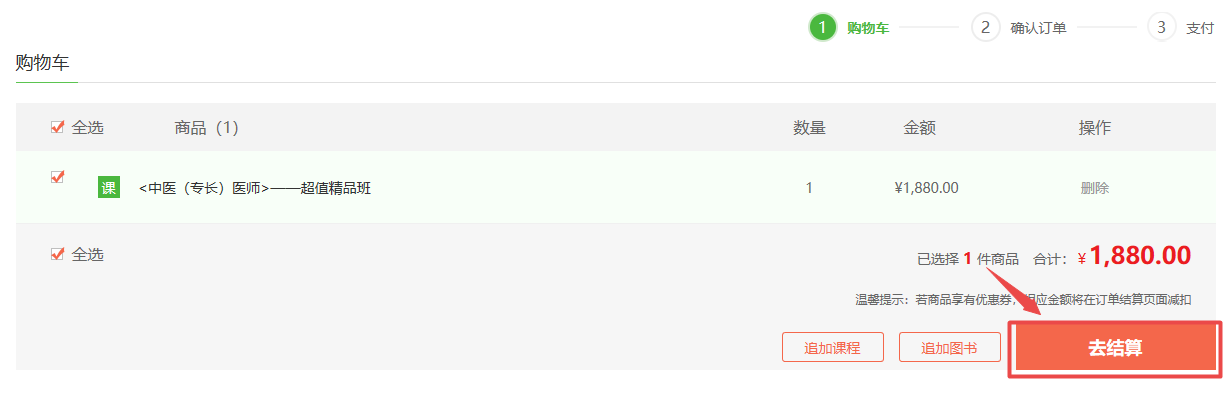Select the 支付 step label
The width and height of the screenshot is (1224, 393).
(1200, 28)
